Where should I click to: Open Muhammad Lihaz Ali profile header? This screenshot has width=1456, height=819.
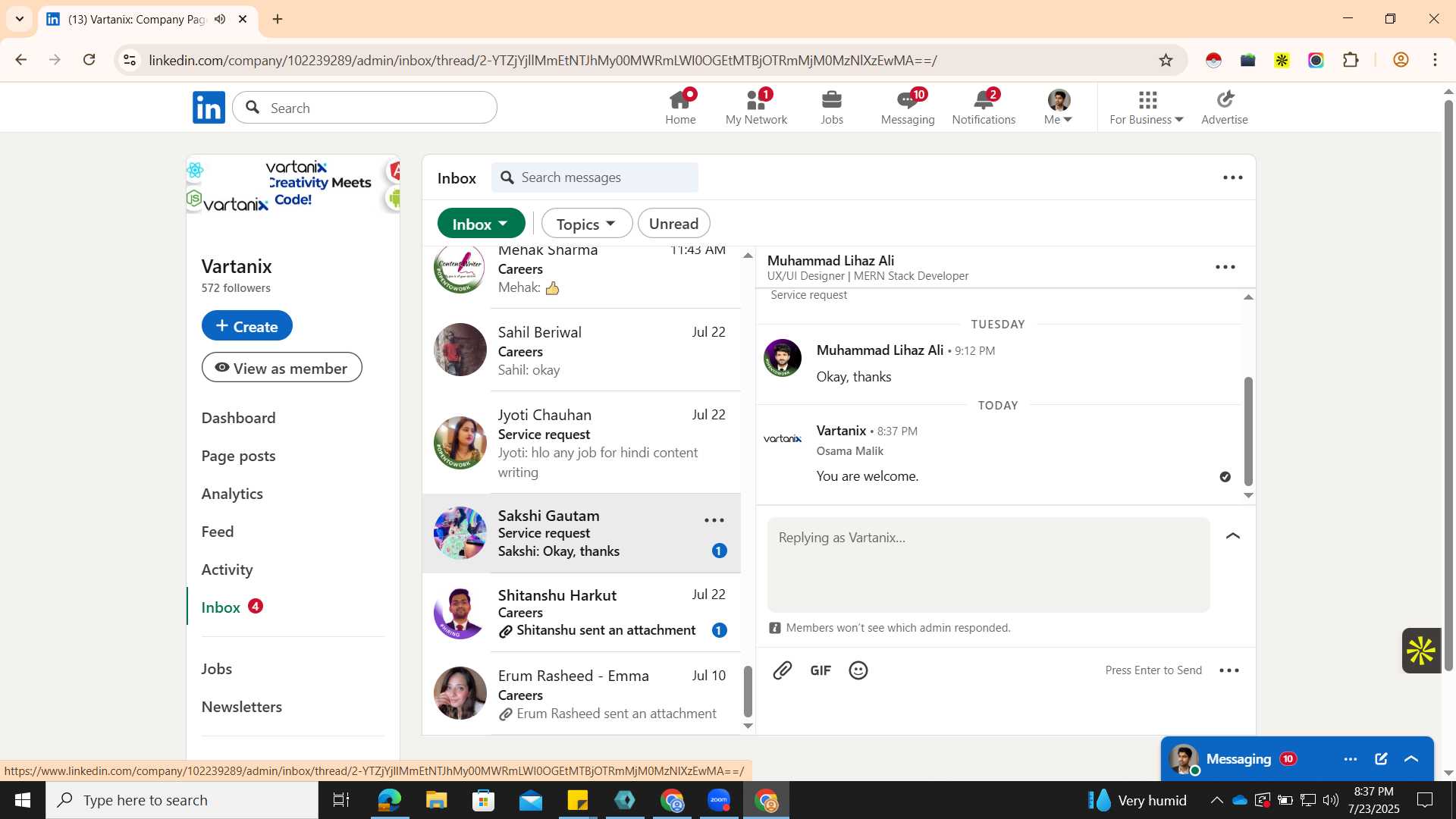(x=868, y=267)
